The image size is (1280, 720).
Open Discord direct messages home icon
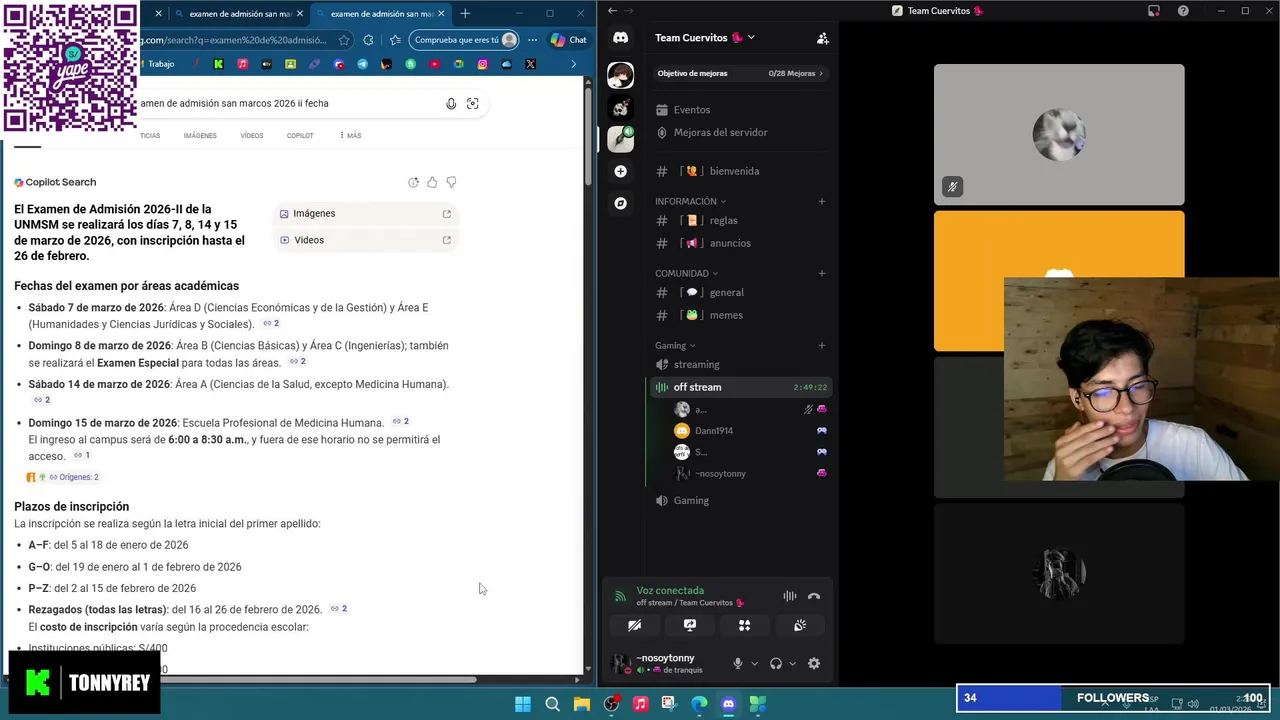[620, 38]
